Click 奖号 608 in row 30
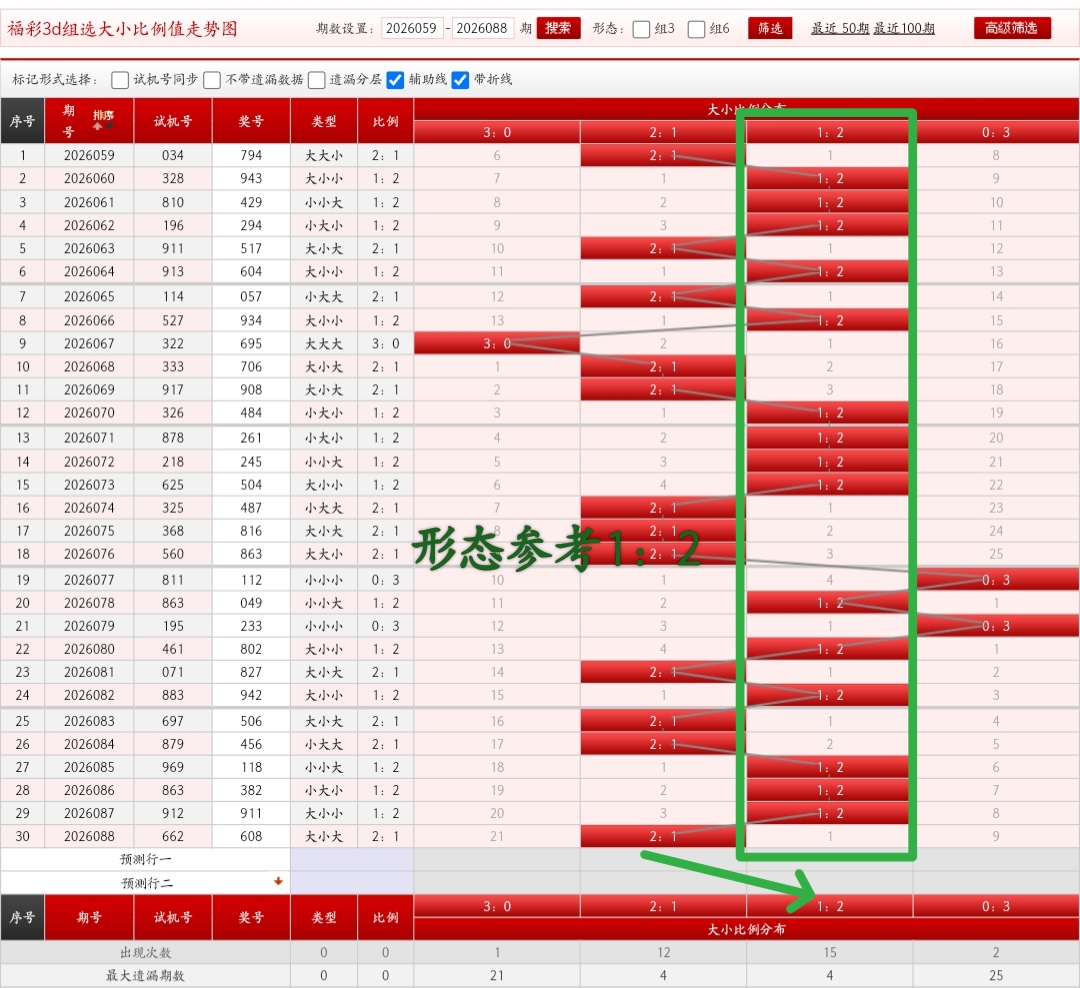The height and width of the screenshot is (988, 1080). pyautogui.click(x=251, y=836)
